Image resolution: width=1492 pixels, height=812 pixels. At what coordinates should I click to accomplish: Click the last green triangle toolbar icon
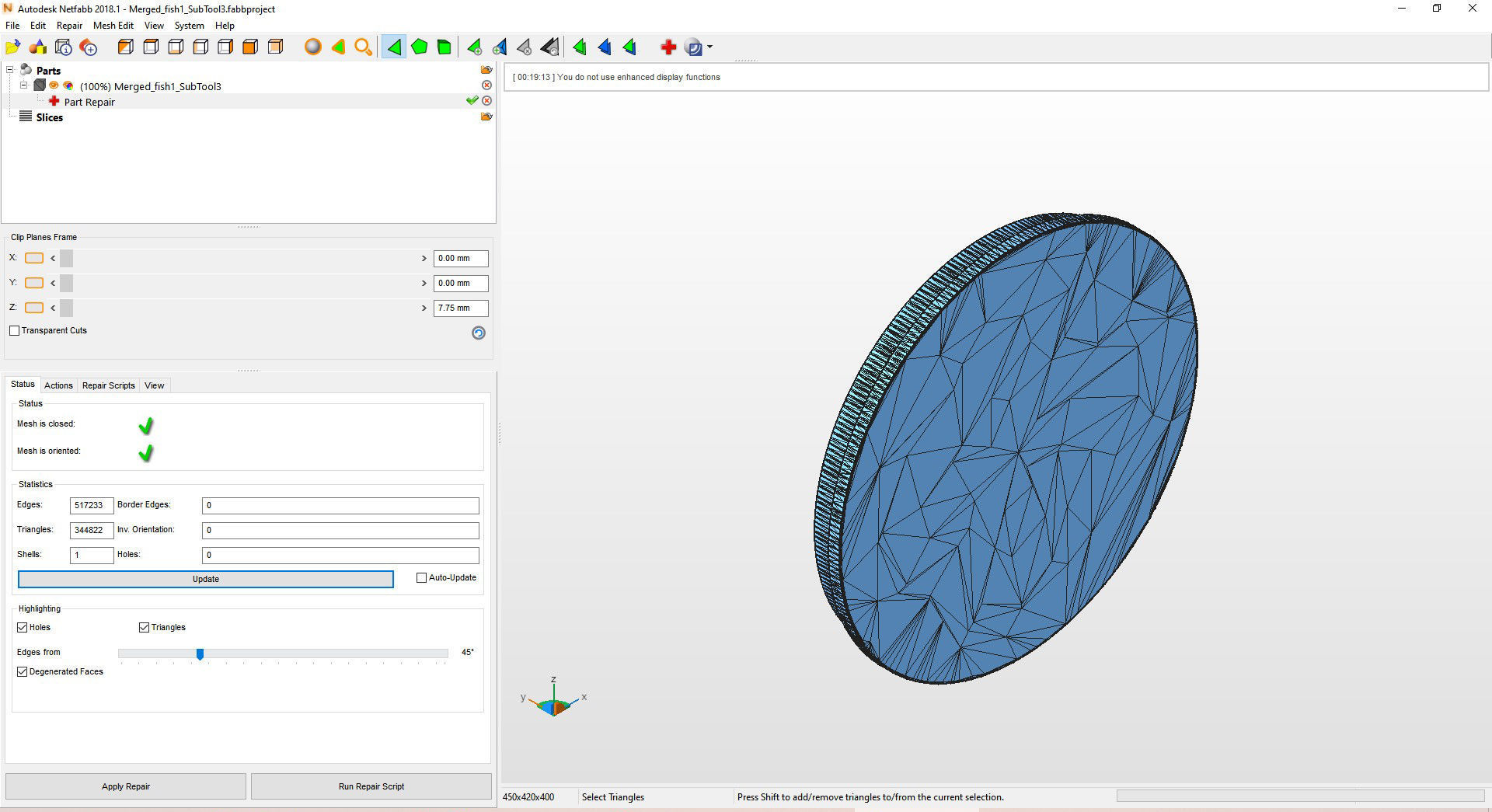click(x=629, y=47)
